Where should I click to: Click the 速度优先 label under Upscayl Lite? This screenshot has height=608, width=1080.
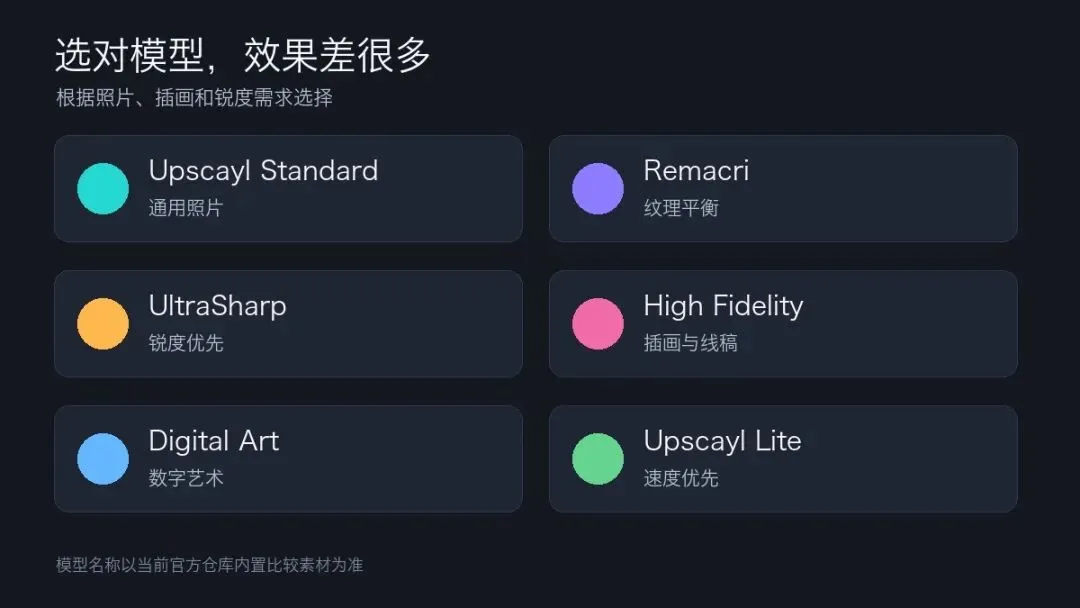pyautogui.click(x=681, y=478)
